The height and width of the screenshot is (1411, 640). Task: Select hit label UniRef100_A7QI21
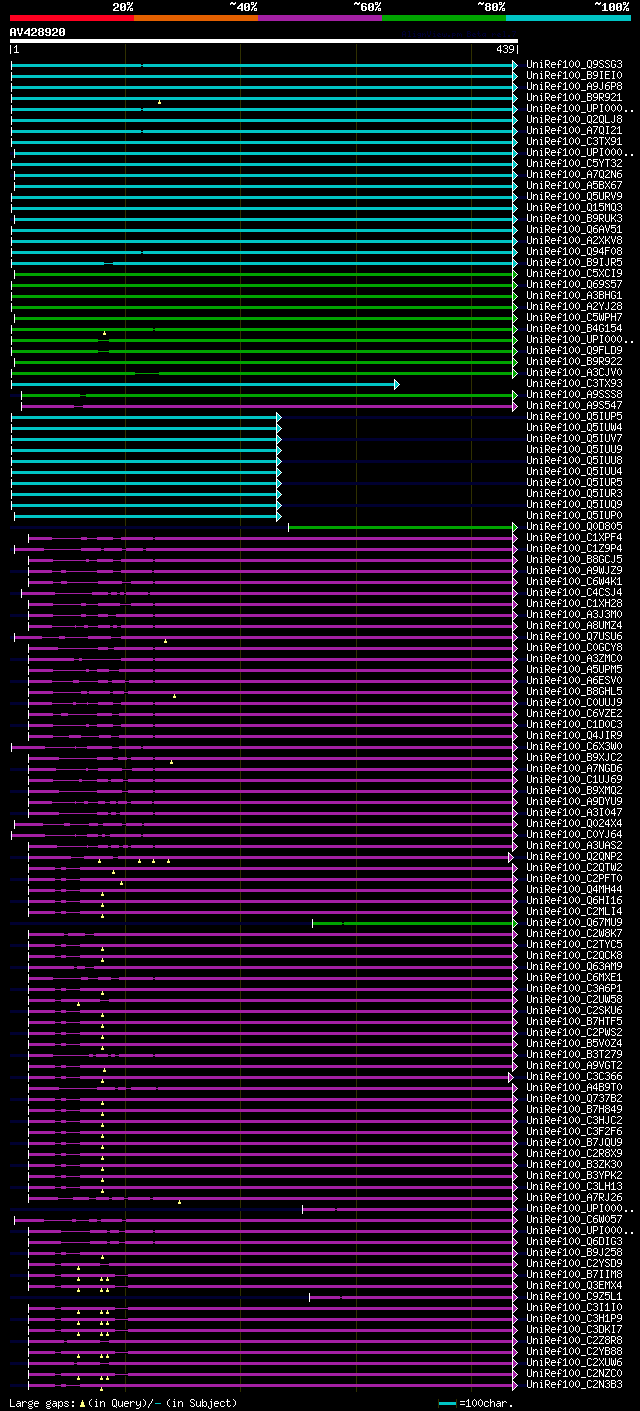574,131
